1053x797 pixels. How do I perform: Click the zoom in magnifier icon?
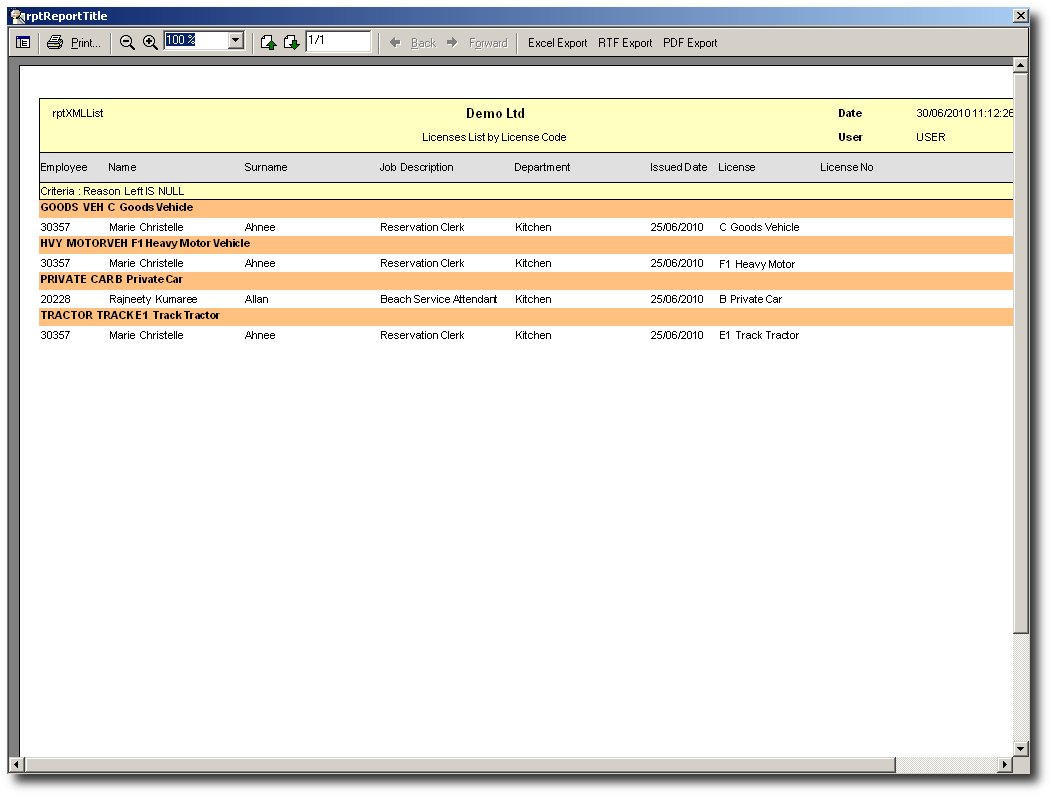150,43
